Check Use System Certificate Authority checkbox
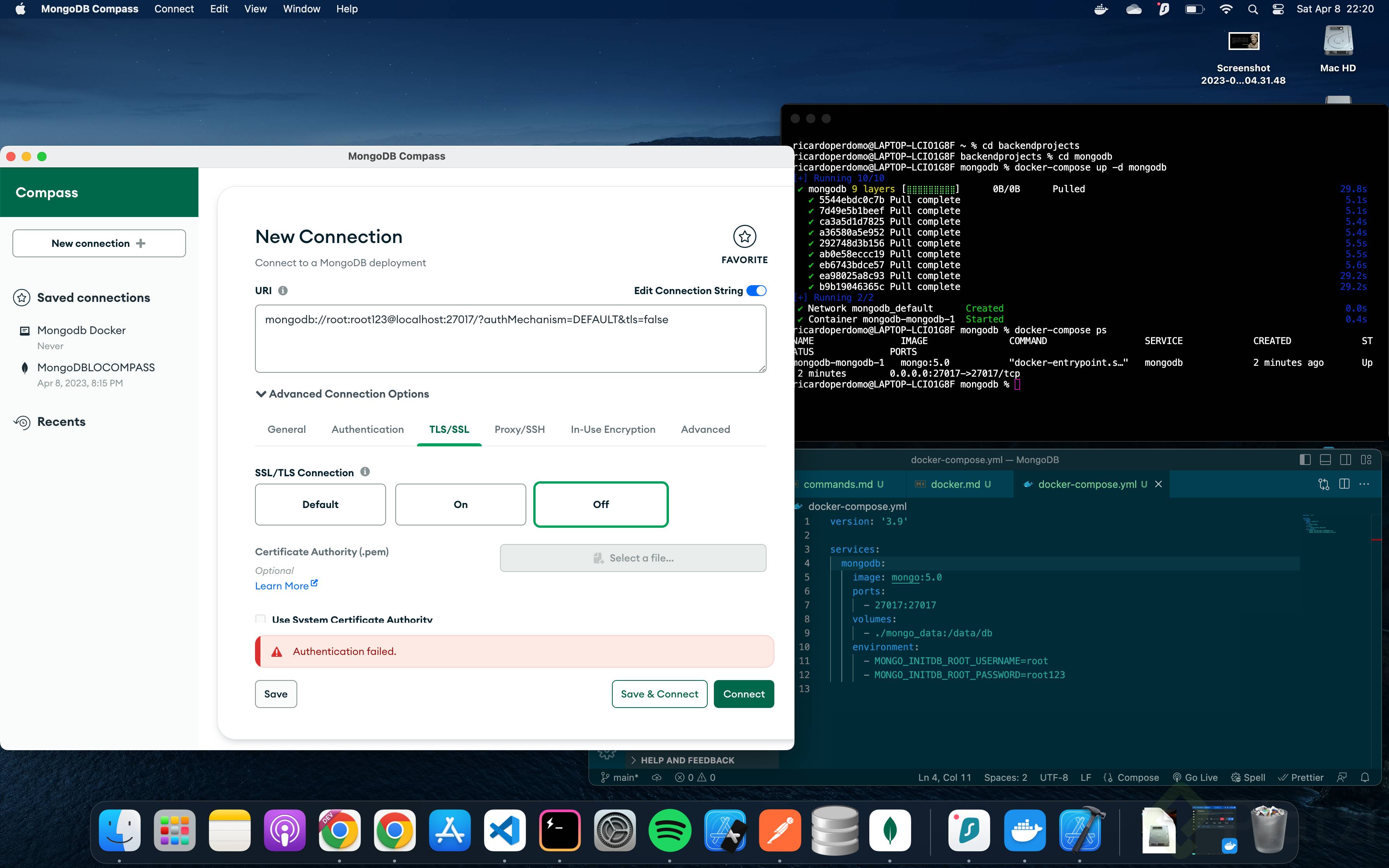The image size is (1389, 868). tap(260, 619)
